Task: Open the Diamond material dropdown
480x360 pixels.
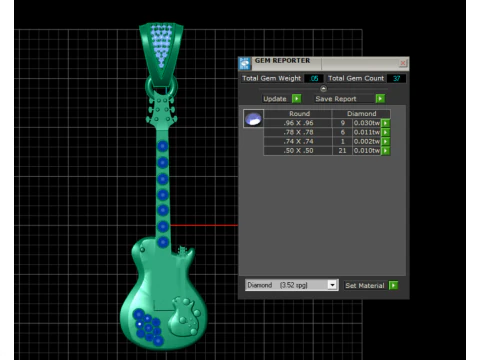Action: [332, 285]
